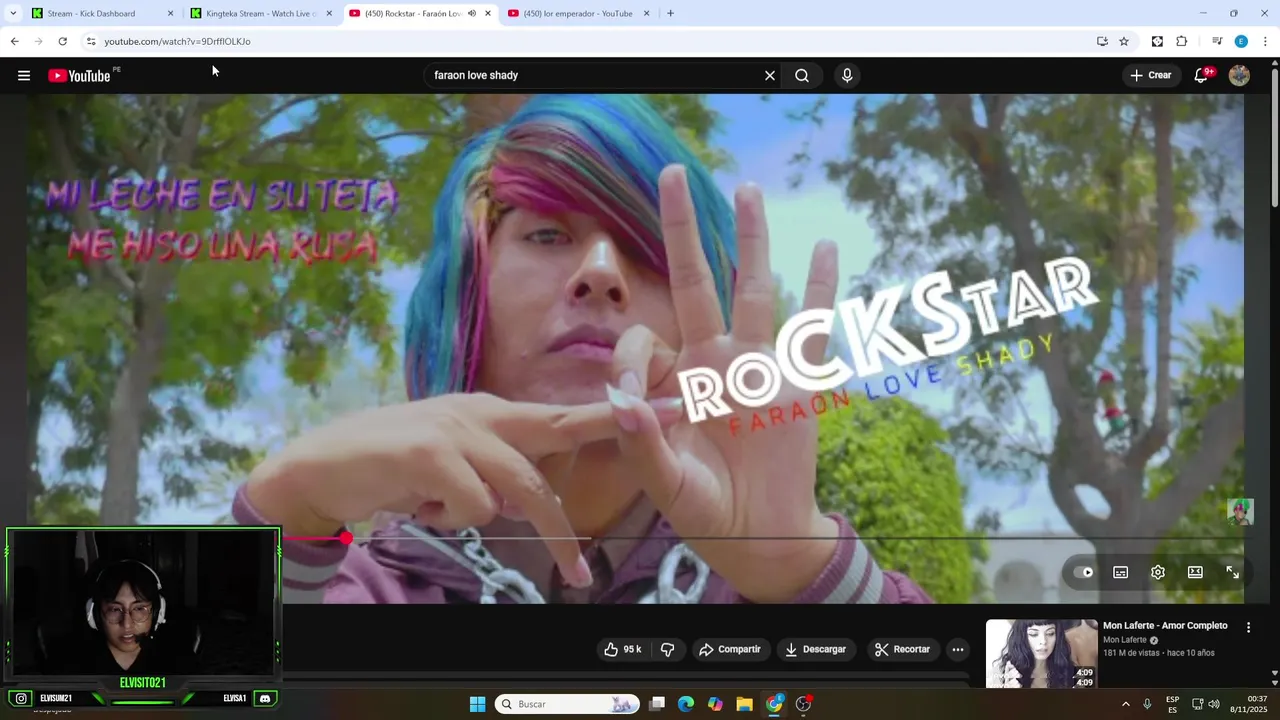Open a new browser tab
This screenshot has width=1280, height=720.
coord(670,13)
